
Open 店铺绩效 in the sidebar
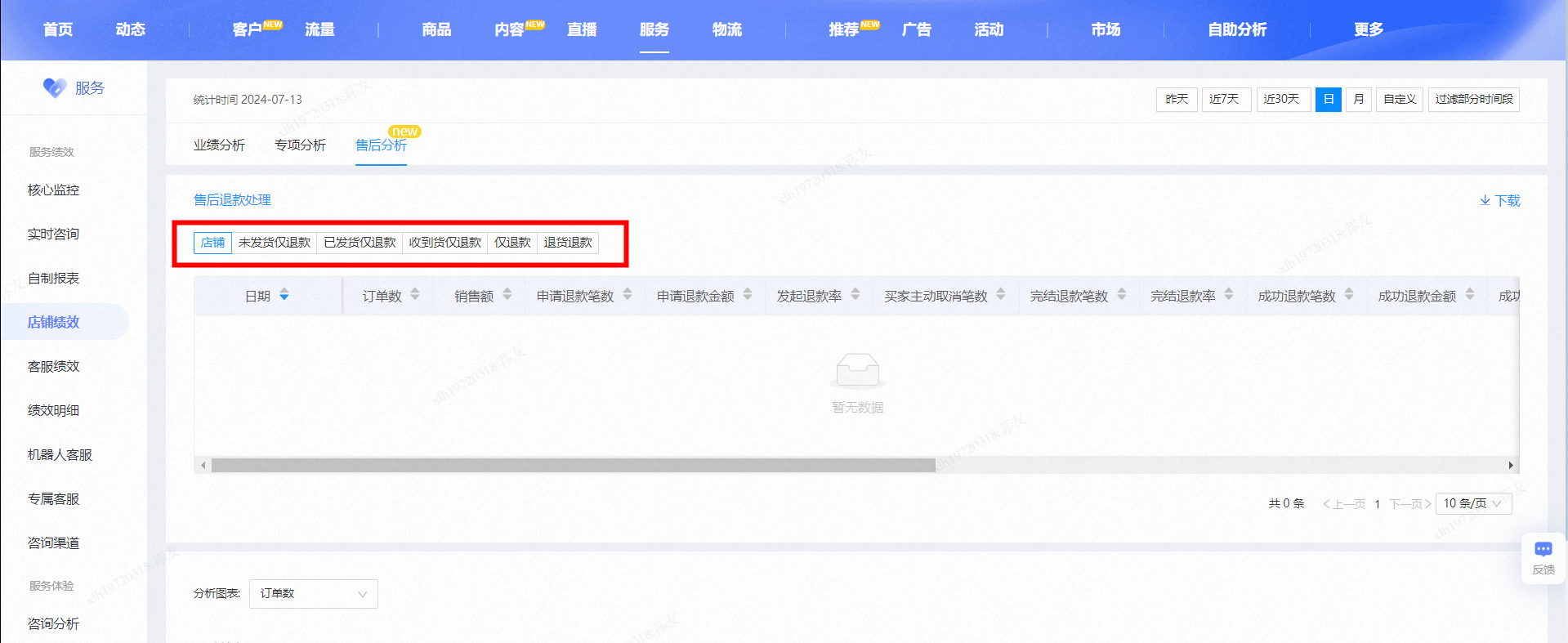tap(54, 322)
